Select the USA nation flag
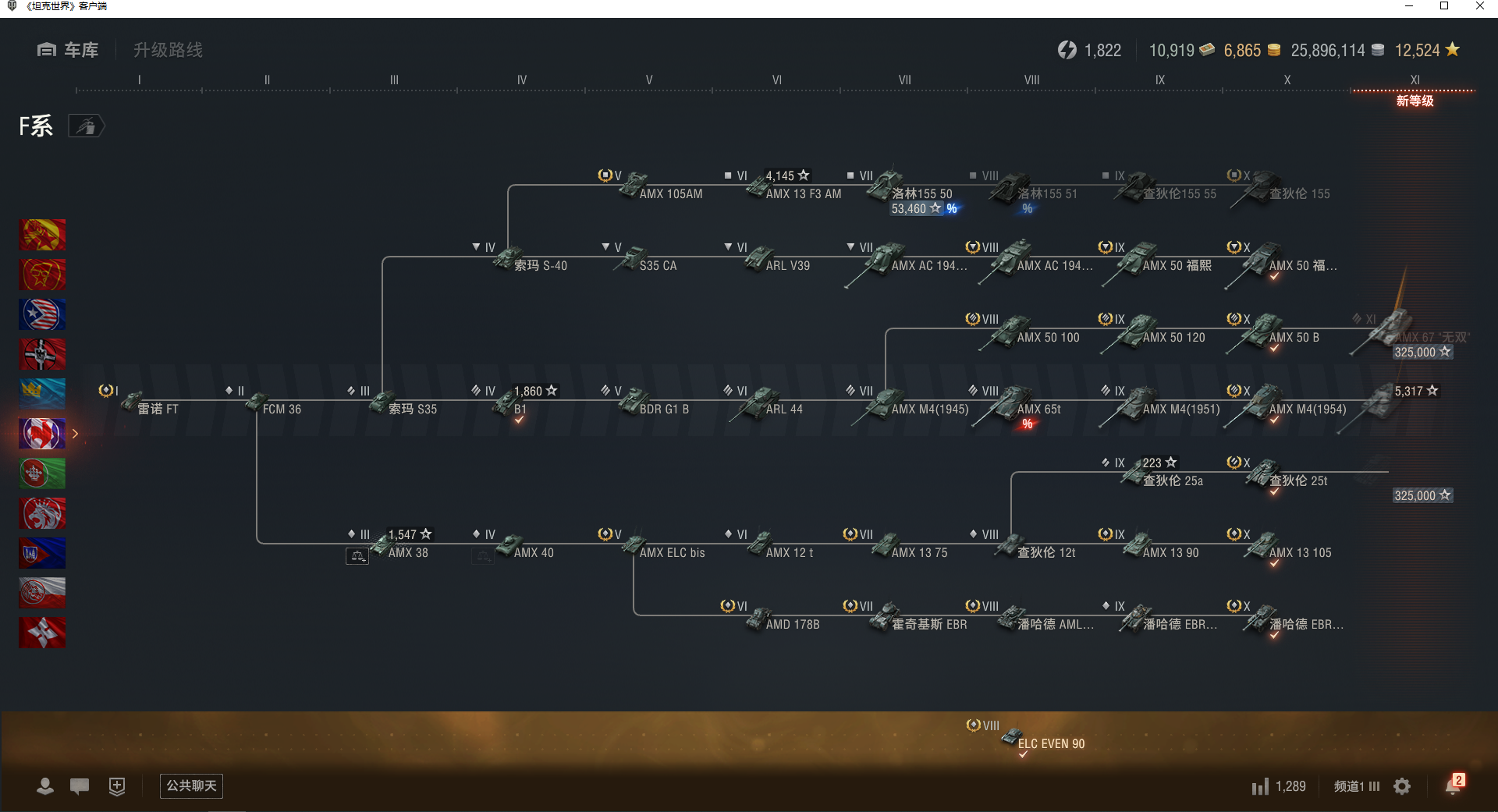The image size is (1498, 812). click(x=42, y=314)
